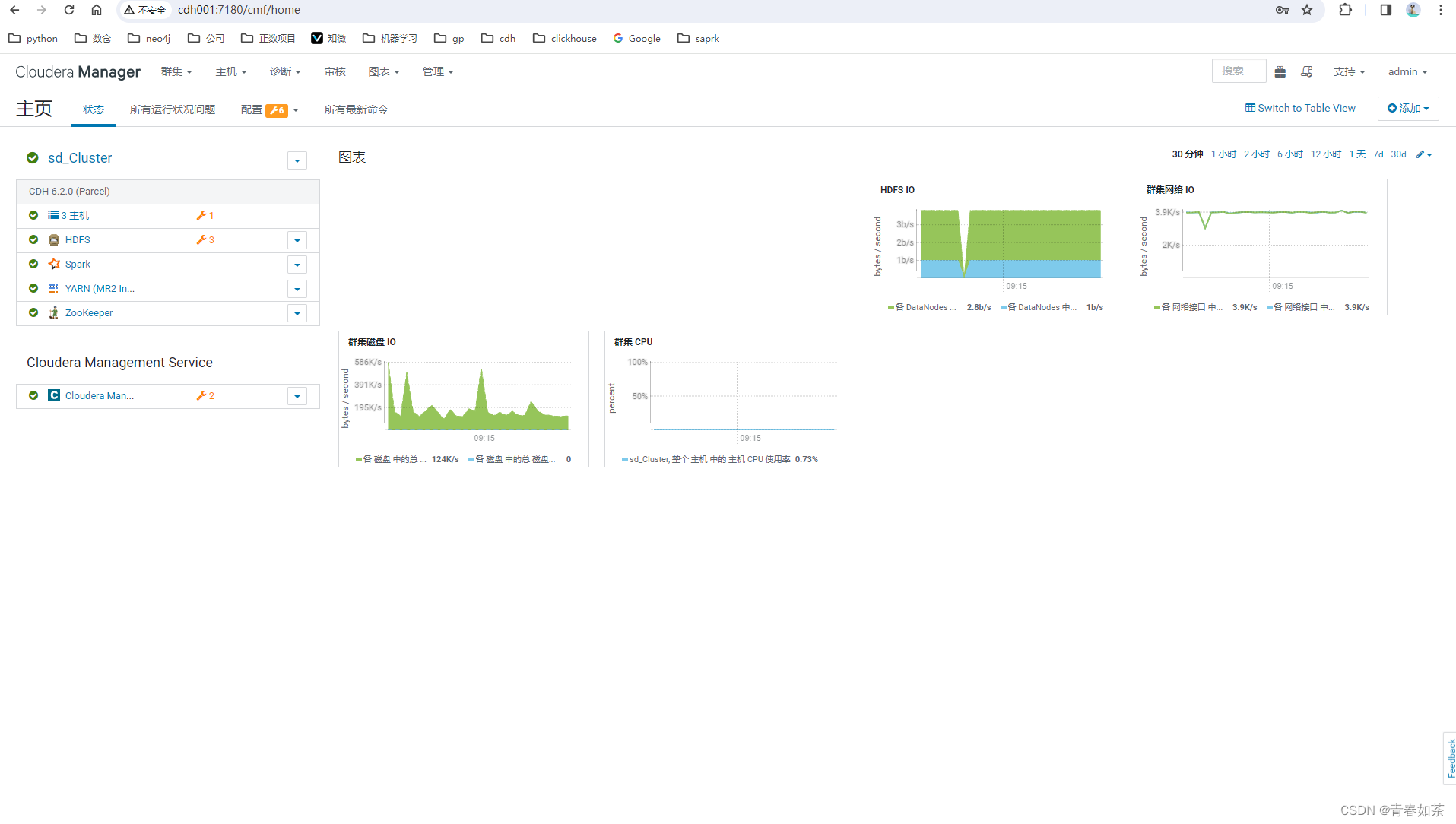Screen dimensions: 1456x824
Task: Open the HDFS service via its icon
Action: click(54, 239)
